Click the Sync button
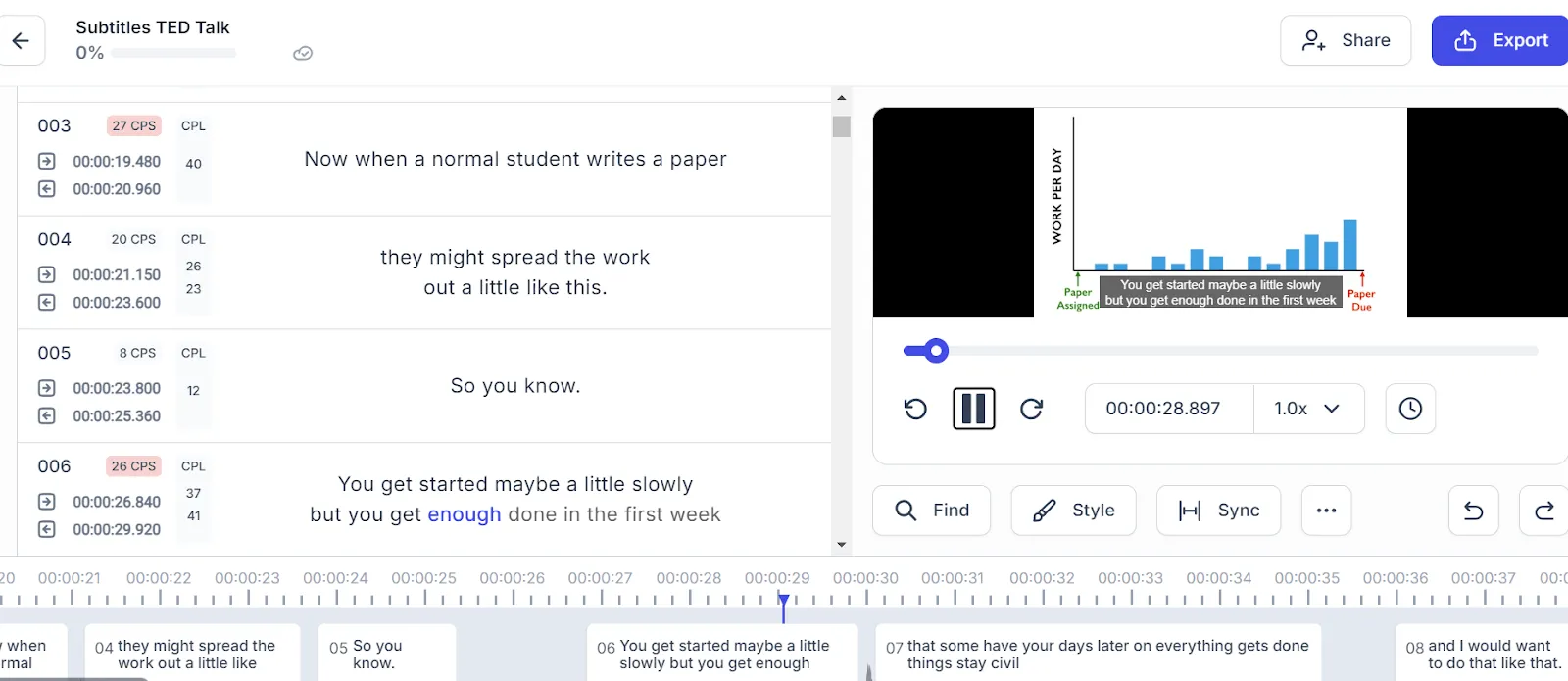Screen dimensions: 1568x681 [x=1219, y=511]
